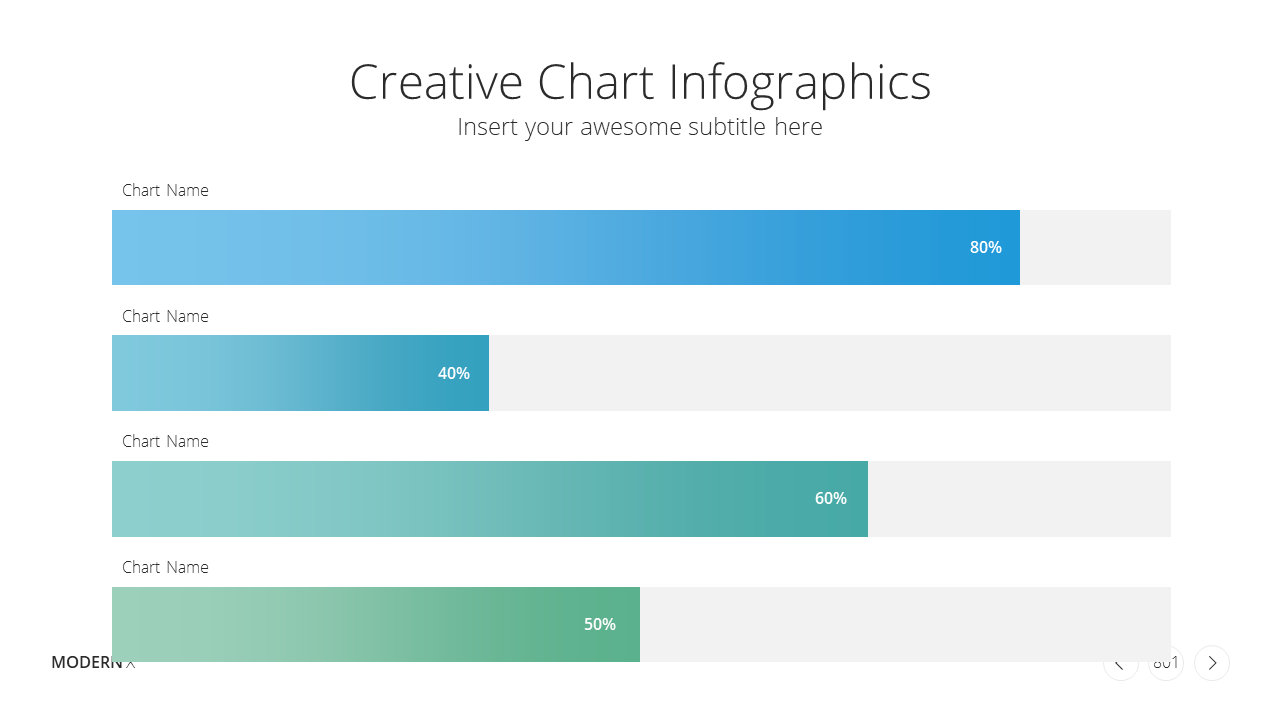Select the Chart Name label above 40% bar
Screen dimensions: 1280x720
point(165,316)
